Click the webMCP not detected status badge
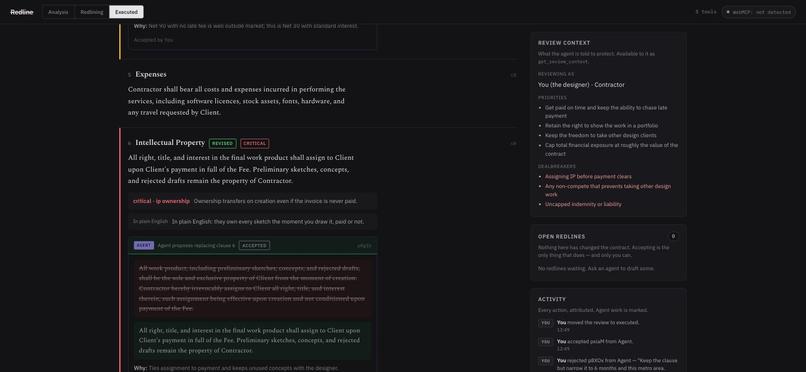806x372 pixels. tap(758, 12)
